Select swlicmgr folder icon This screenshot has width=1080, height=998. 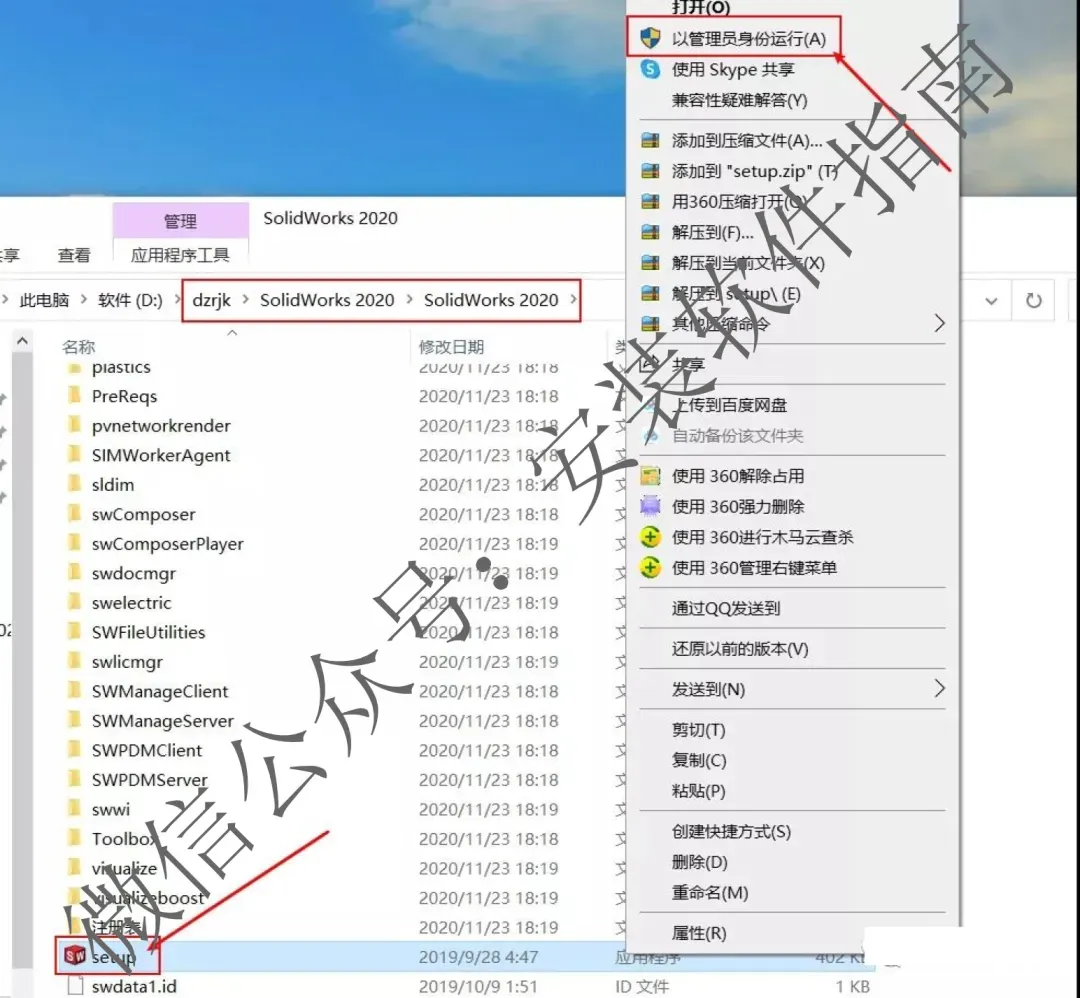73,662
